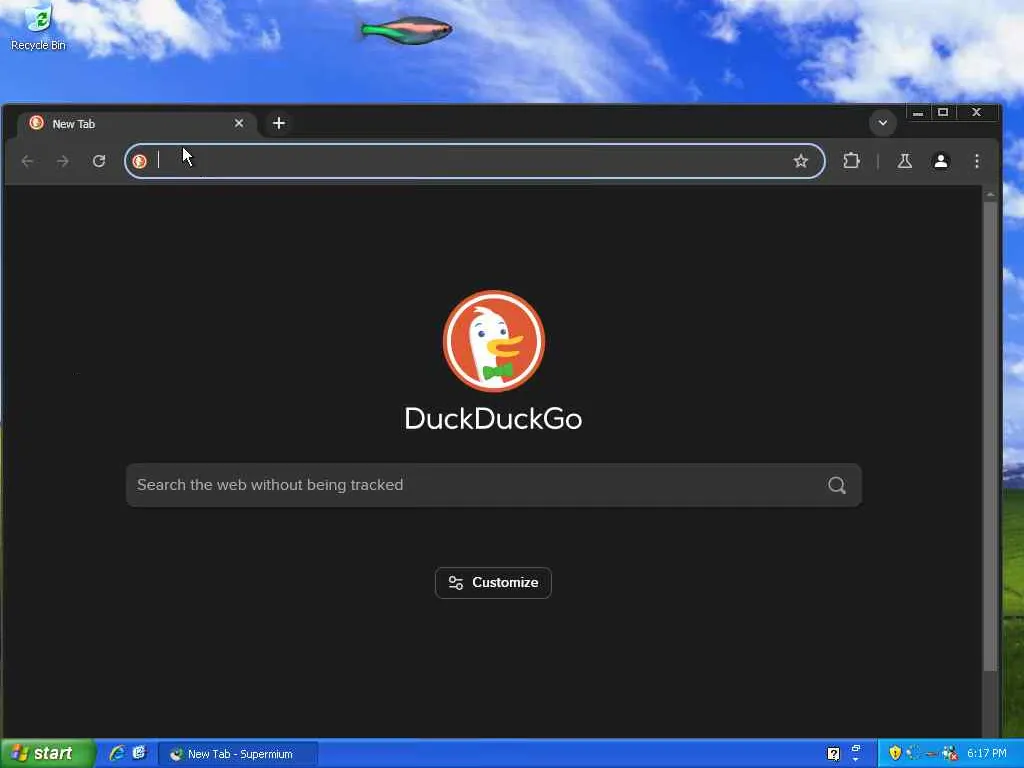Open the Windows start menu
Image resolution: width=1024 pixels, height=768 pixels.
48,753
